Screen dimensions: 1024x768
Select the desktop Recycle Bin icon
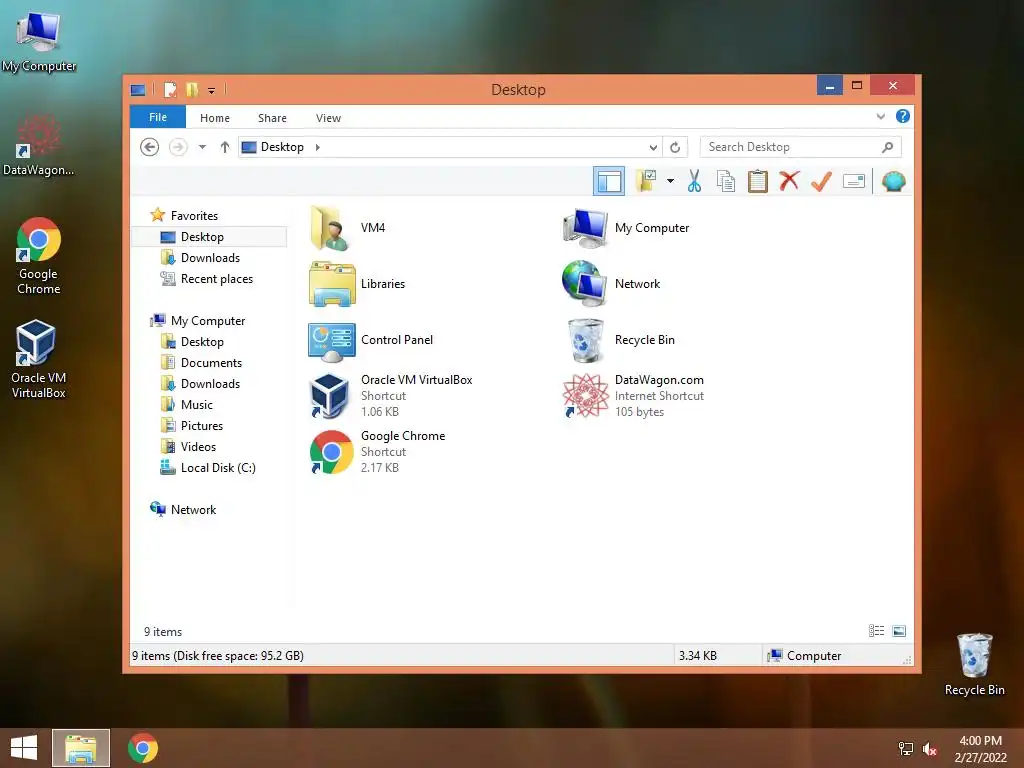[x=974, y=664]
